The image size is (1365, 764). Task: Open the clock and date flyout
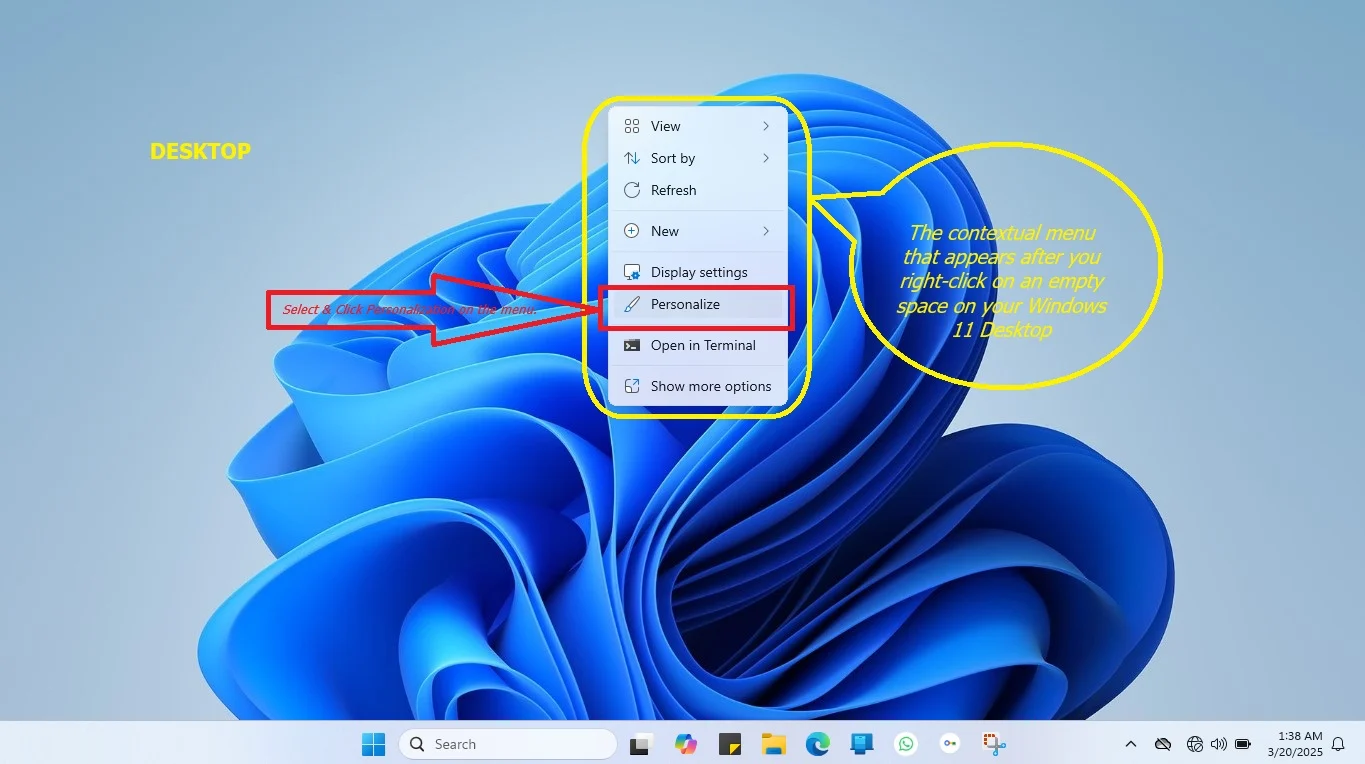1295,743
